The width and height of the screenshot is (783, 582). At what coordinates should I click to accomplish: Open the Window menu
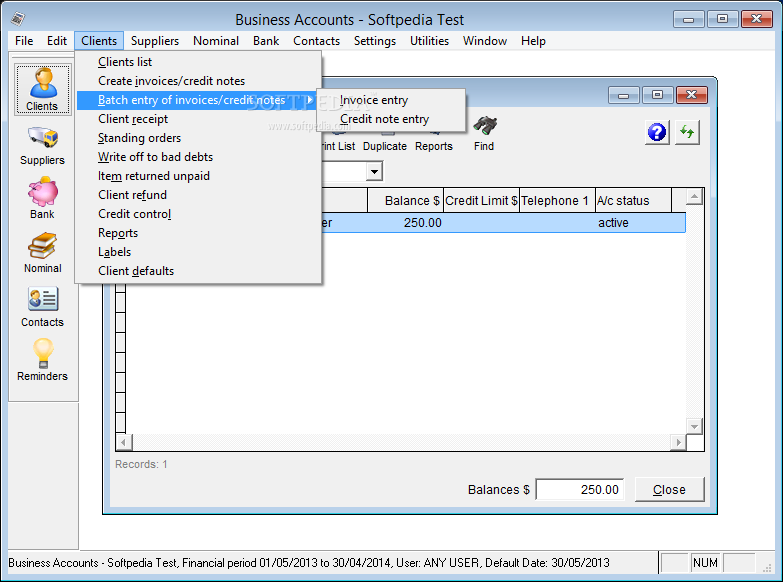pos(484,41)
